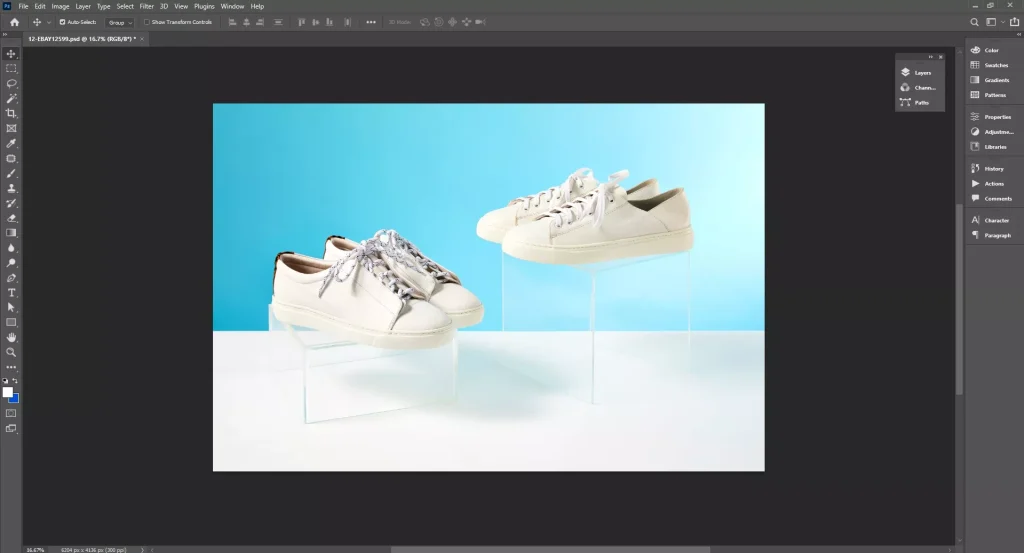Expand the toolbox with double-arrow
1024x553 pixels.
click(5, 34)
